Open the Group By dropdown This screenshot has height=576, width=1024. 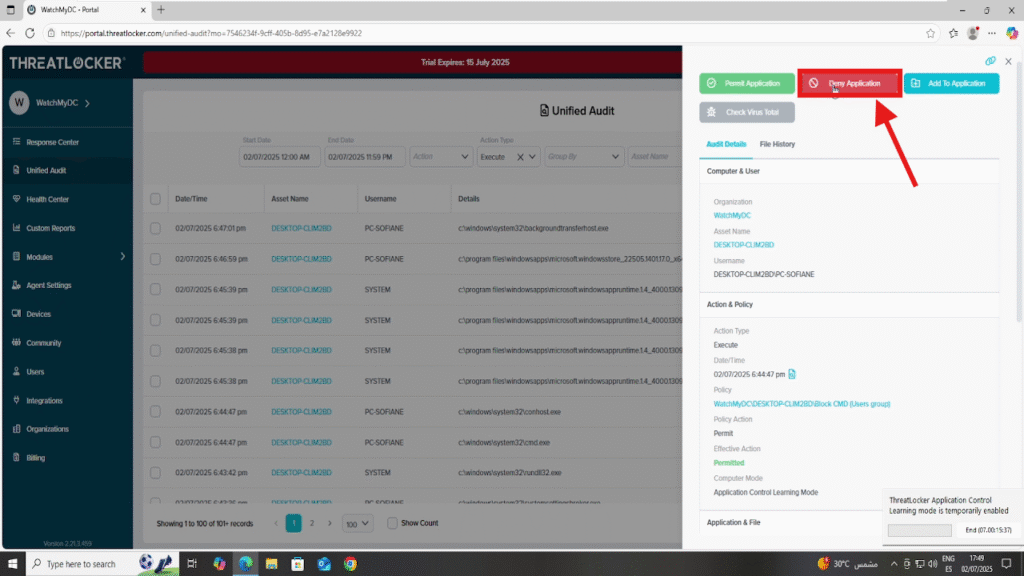(583, 157)
